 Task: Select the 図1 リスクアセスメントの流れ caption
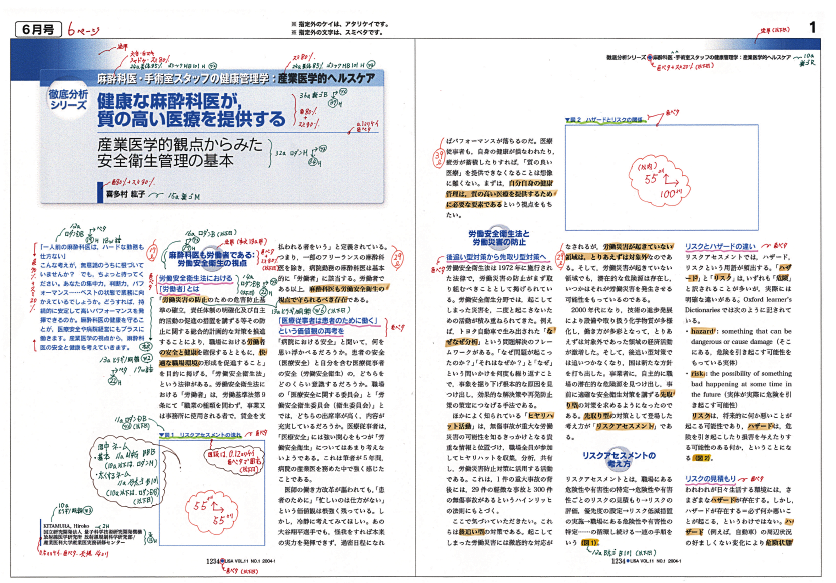214,464
